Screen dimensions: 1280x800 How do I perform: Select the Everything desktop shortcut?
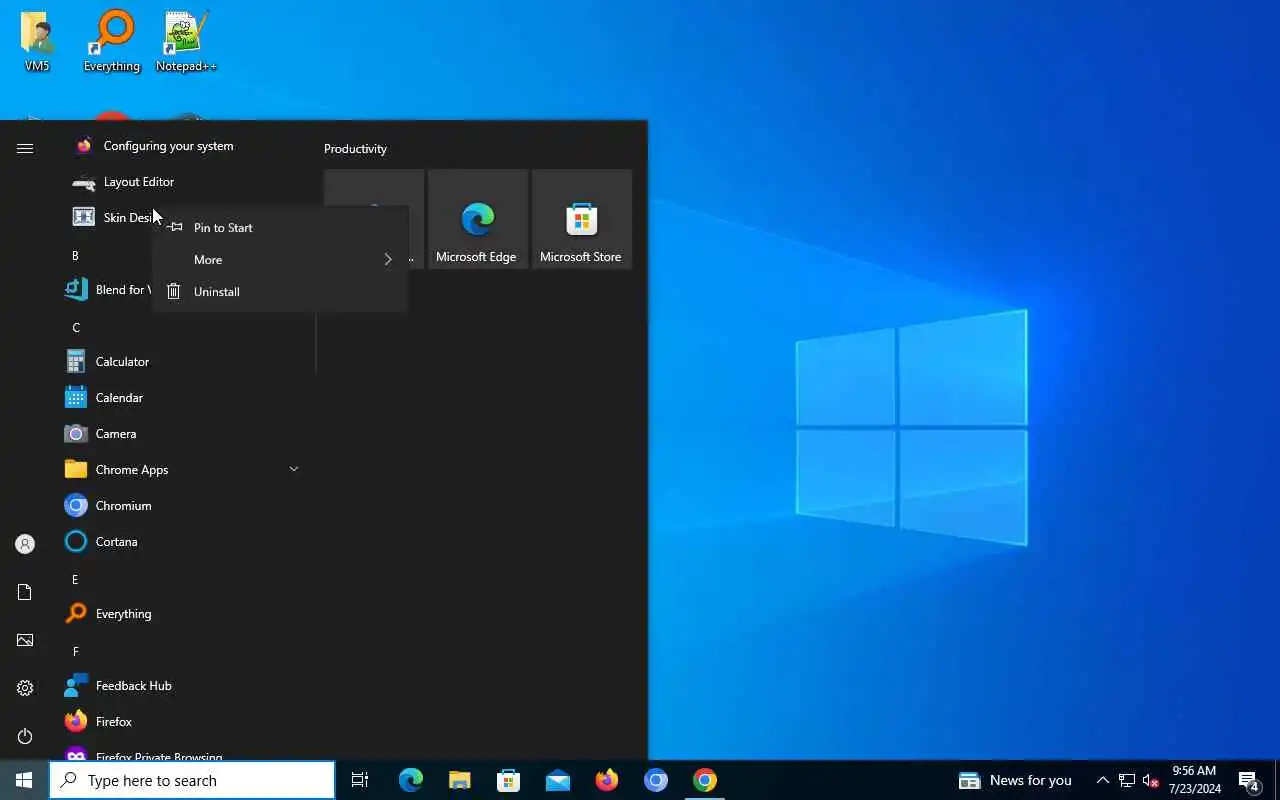click(112, 42)
